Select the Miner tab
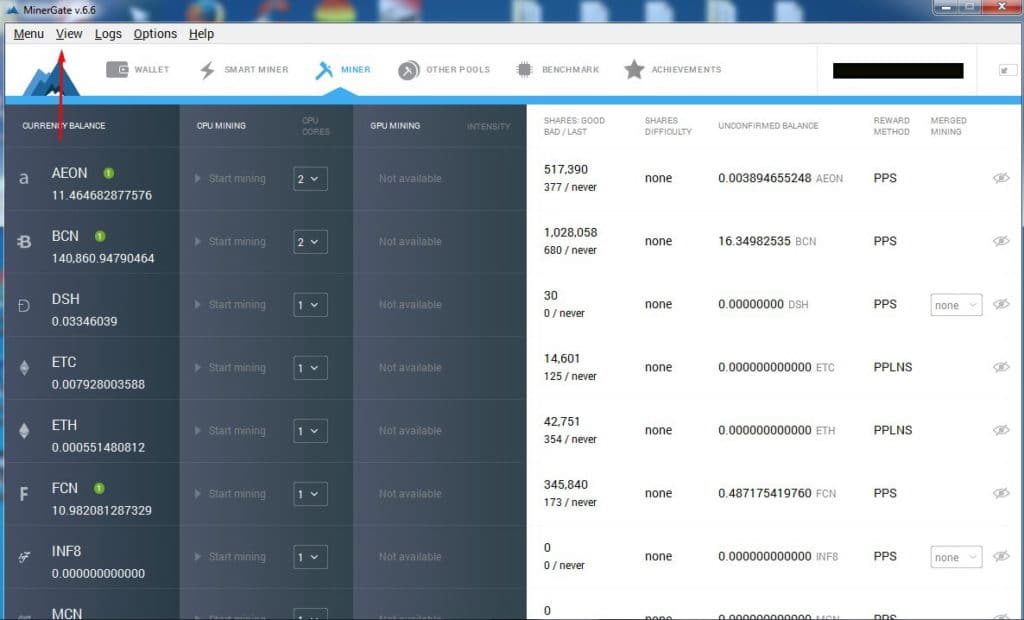The height and width of the screenshot is (620, 1024). tap(343, 69)
